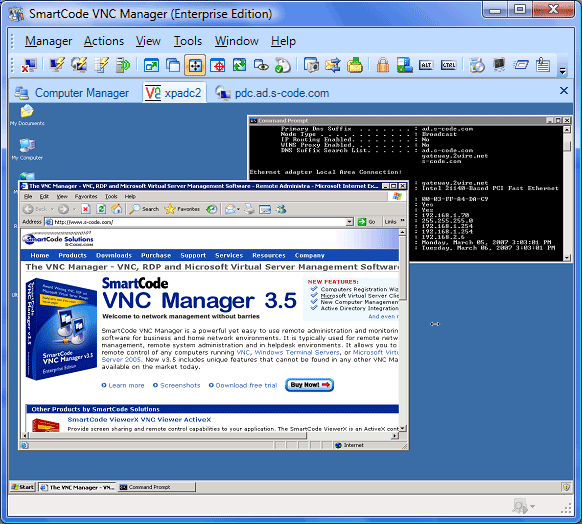Expand the Links toolbar chevron
Viewport: 582px width, 524px height.
pyautogui.click(x=402, y=222)
